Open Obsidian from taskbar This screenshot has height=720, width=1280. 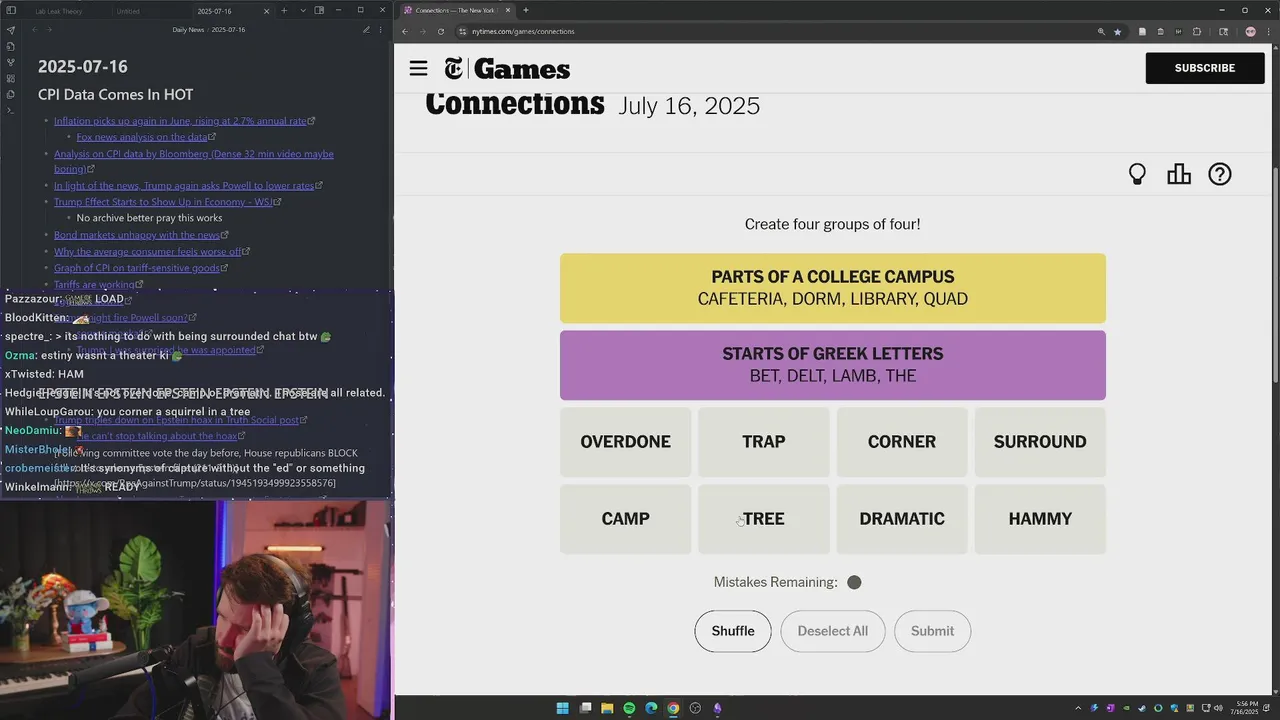[x=717, y=708]
